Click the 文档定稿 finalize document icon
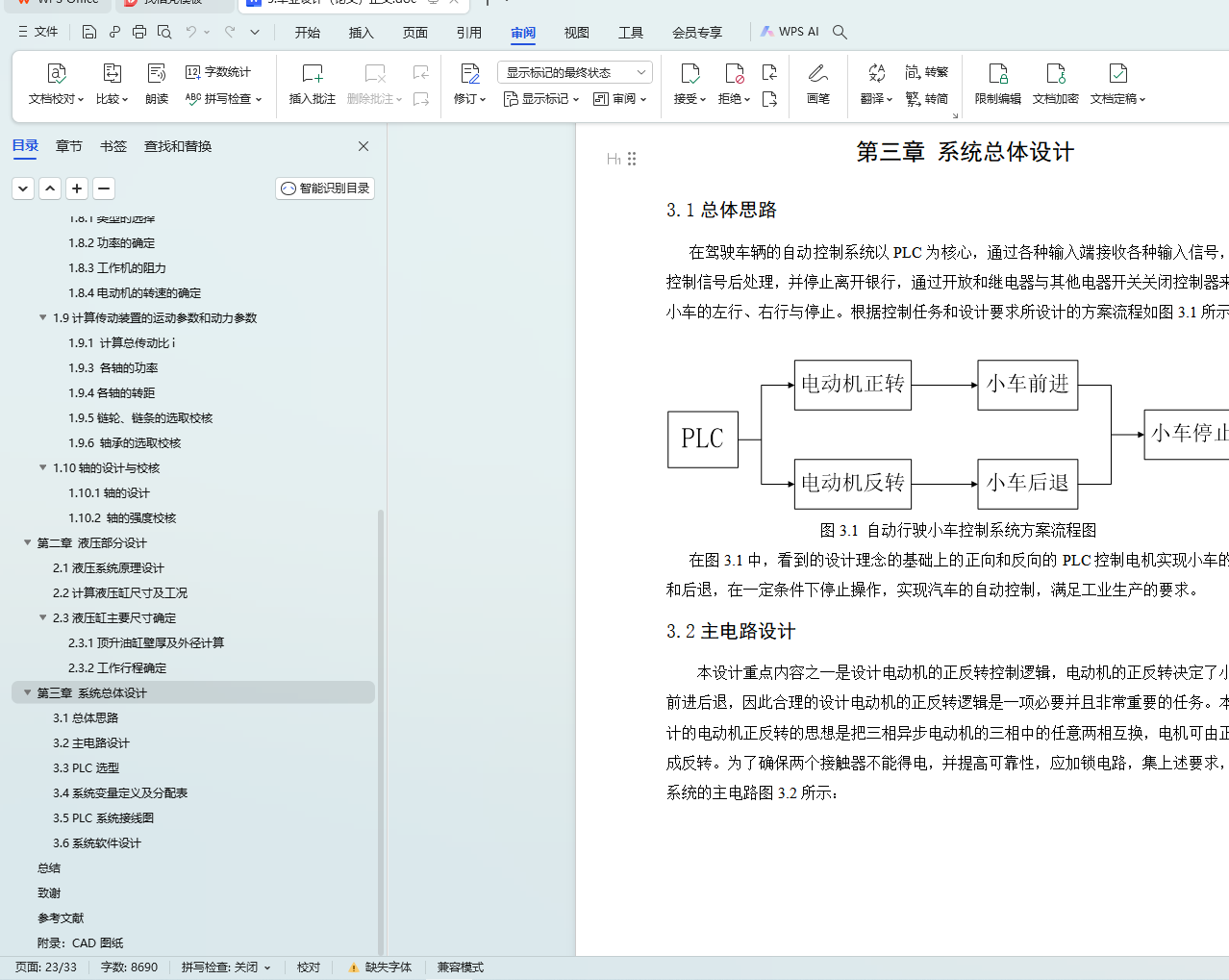 [x=1117, y=74]
